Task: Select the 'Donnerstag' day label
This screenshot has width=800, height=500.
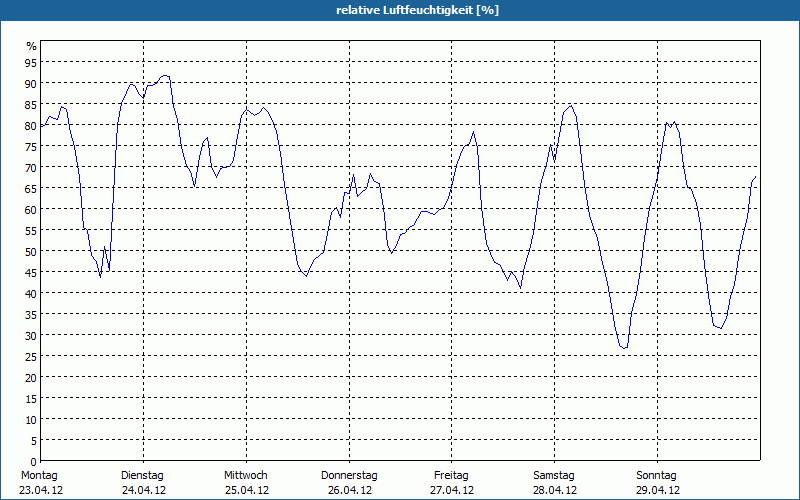Action: [349, 476]
